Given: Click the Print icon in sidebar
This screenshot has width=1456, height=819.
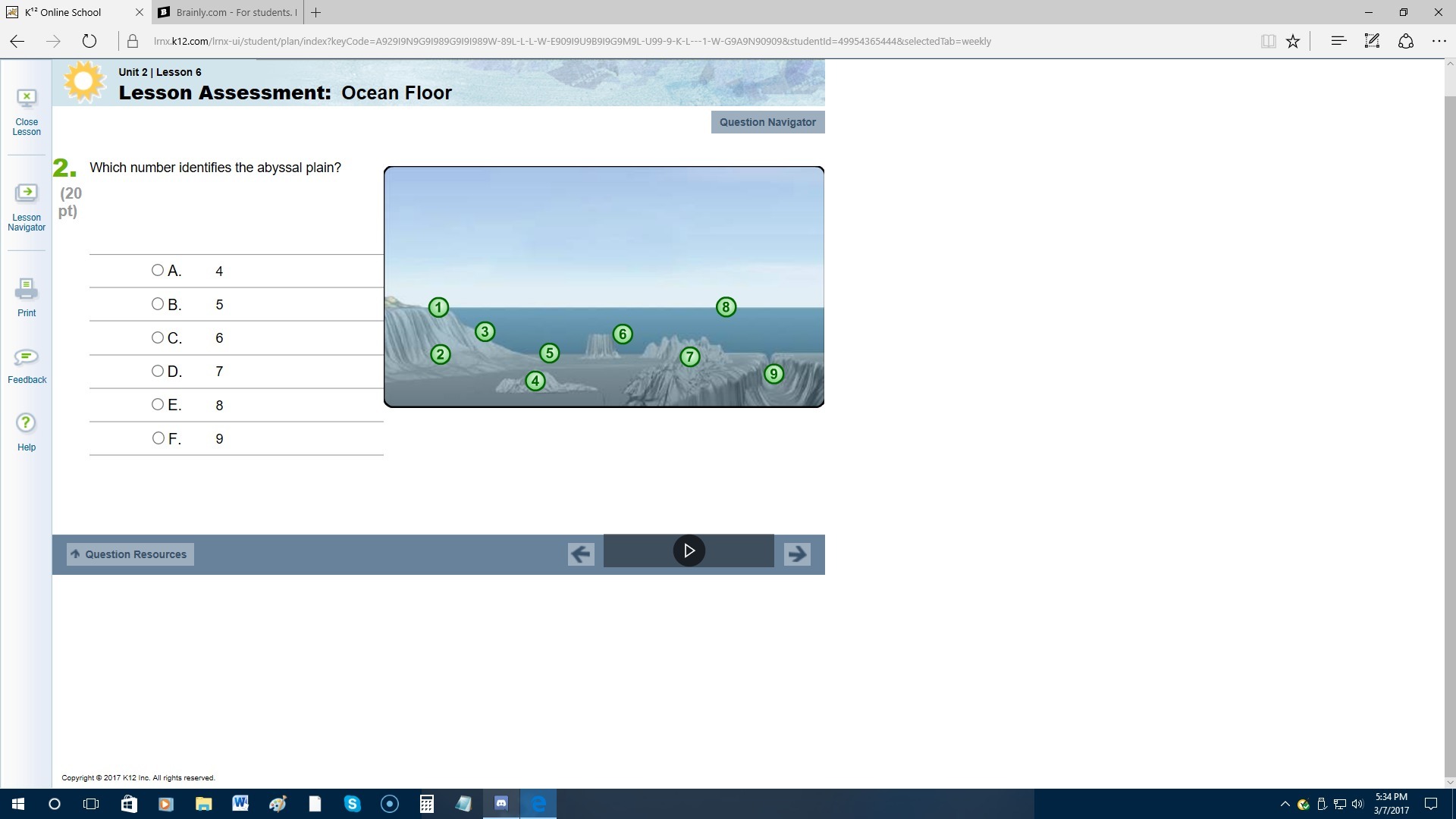Looking at the screenshot, I should click(27, 289).
